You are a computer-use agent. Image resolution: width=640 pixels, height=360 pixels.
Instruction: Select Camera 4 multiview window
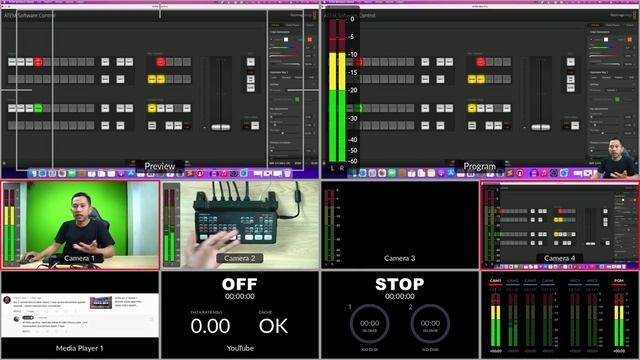[x=560, y=225]
